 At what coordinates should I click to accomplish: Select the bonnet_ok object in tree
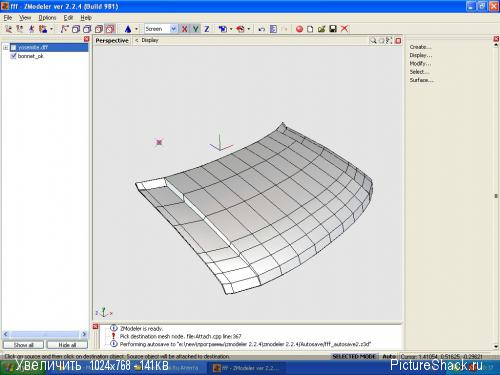(30, 56)
